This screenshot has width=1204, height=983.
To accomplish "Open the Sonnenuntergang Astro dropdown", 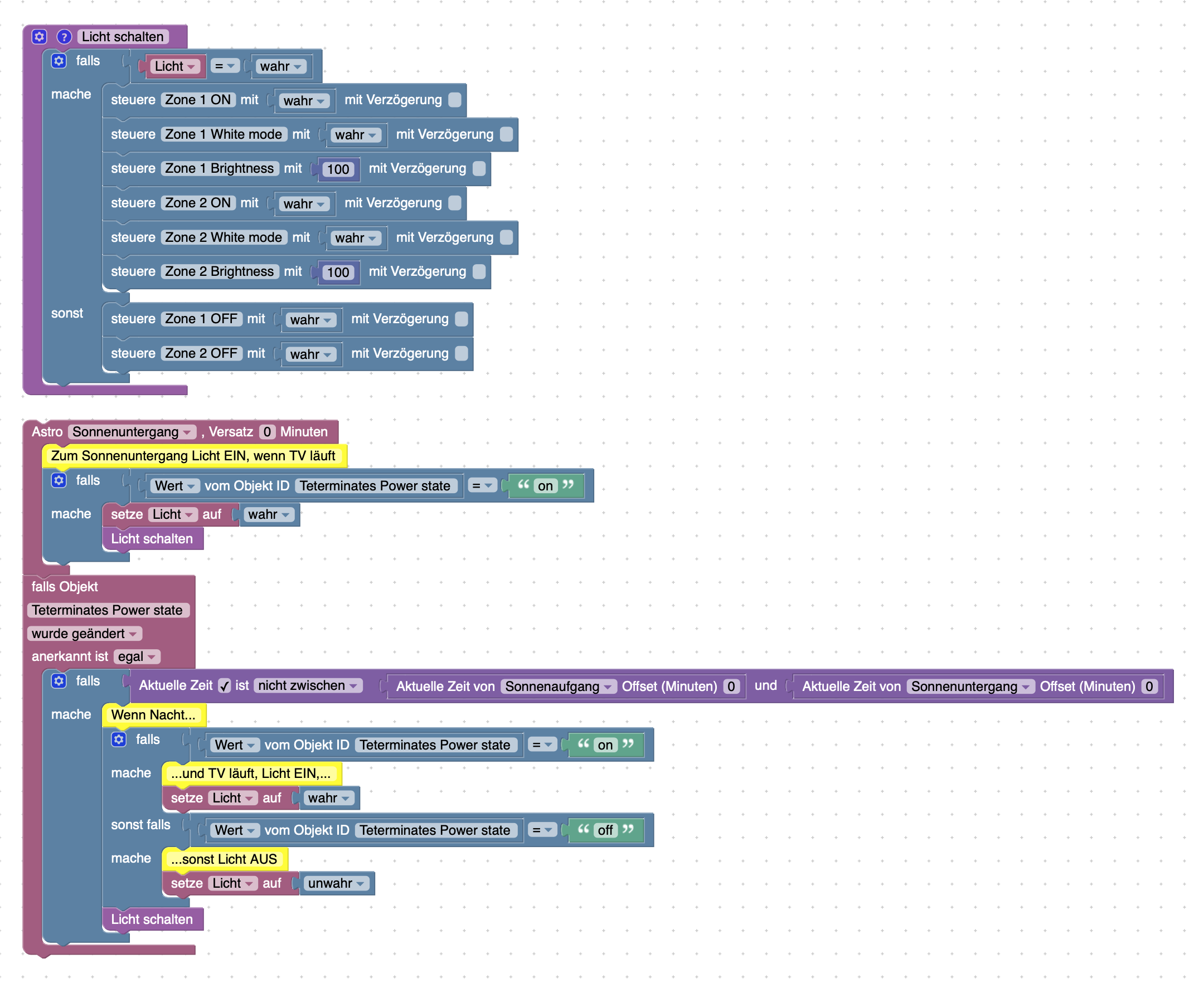I will [x=133, y=433].
